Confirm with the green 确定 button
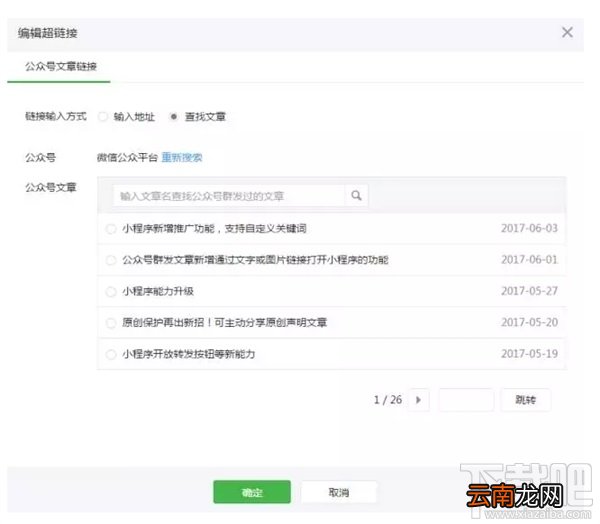This screenshot has width=600, height=524. [252, 492]
